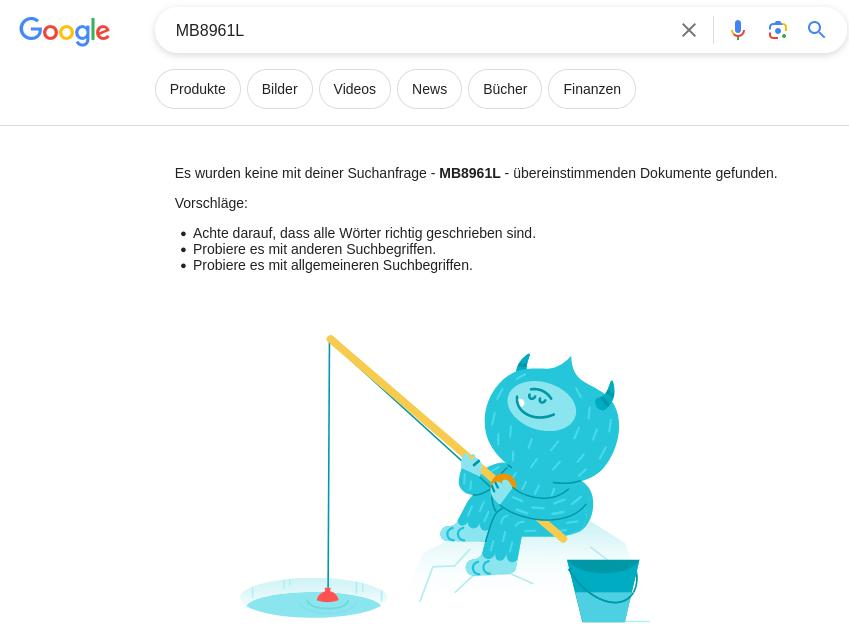The image size is (849, 639).
Task: Click suggestion about allgemeineren Suchbegriffen
Action: (332, 265)
